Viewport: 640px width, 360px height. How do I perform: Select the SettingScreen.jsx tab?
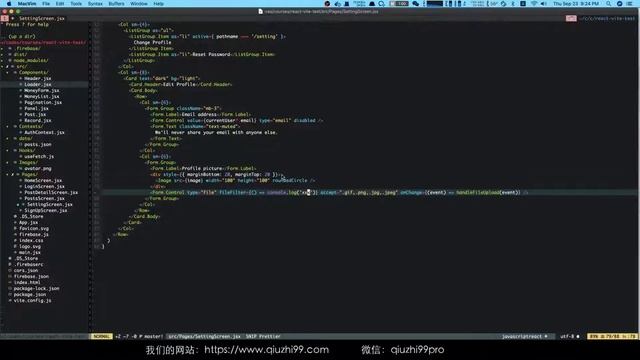[42, 18]
